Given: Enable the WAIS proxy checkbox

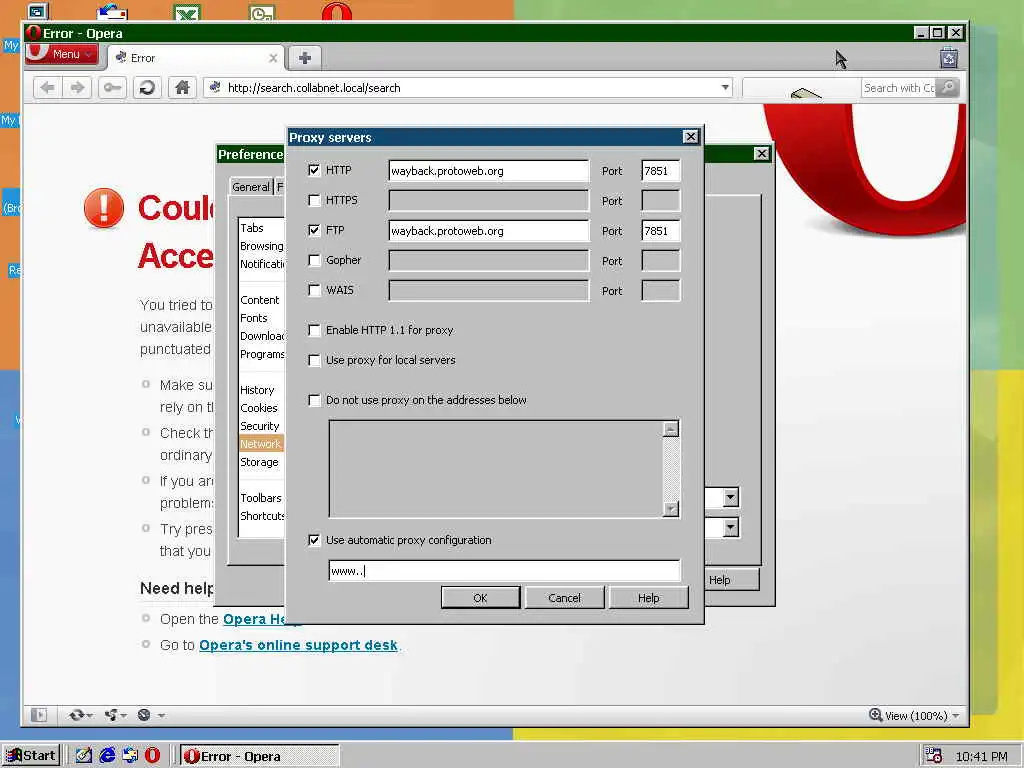Looking at the screenshot, I should [x=314, y=290].
